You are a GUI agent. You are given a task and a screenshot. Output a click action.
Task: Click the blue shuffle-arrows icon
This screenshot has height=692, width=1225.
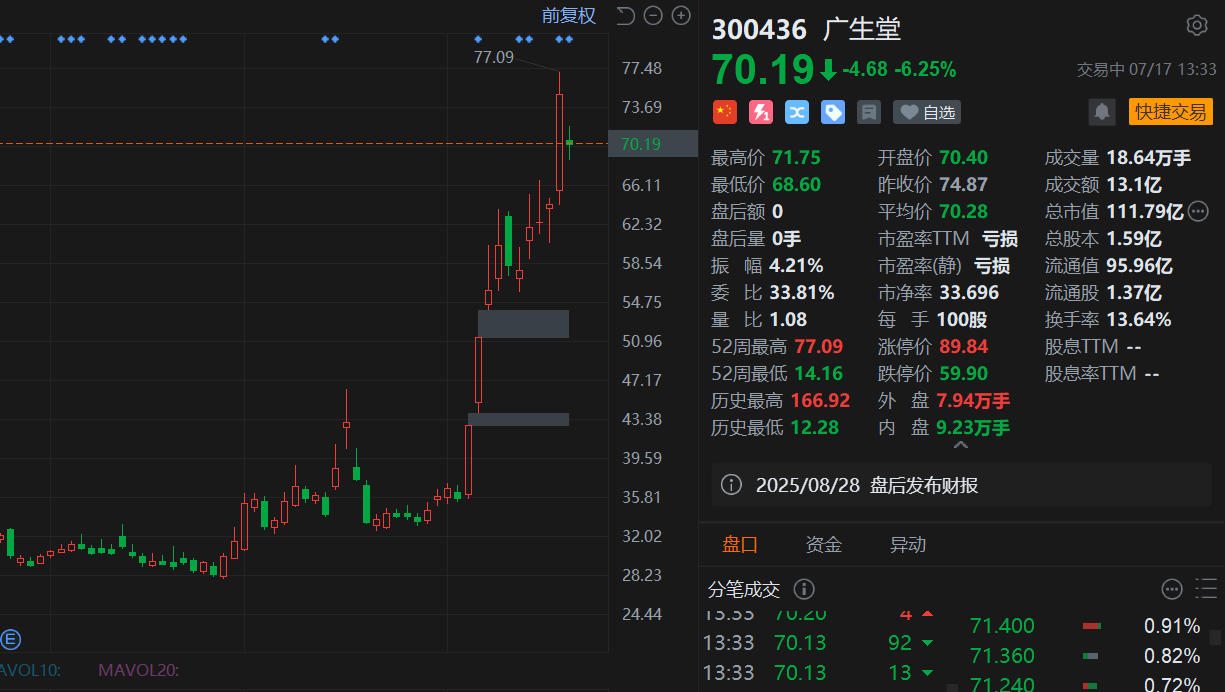click(x=797, y=112)
